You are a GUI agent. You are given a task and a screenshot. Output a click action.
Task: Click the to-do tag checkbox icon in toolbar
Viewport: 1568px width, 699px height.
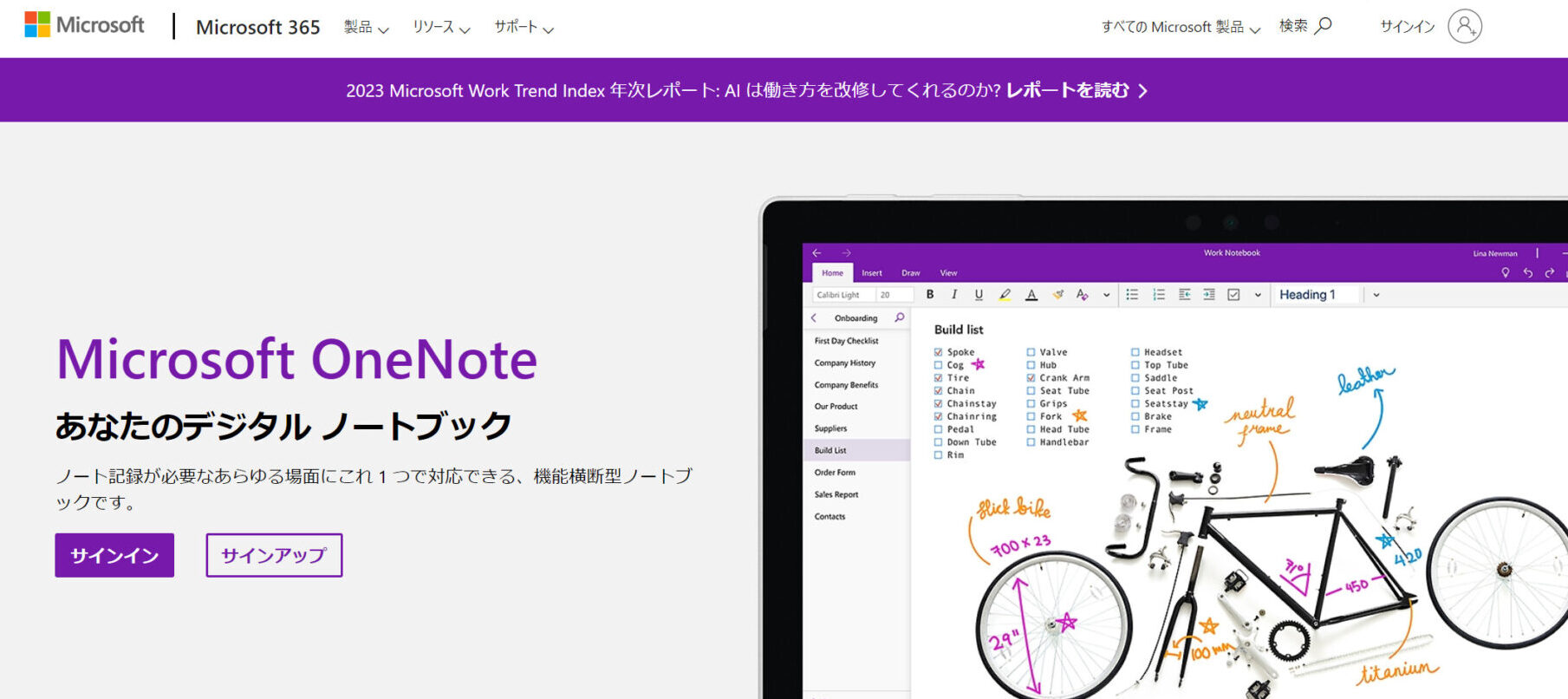[x=1234, y=295]
